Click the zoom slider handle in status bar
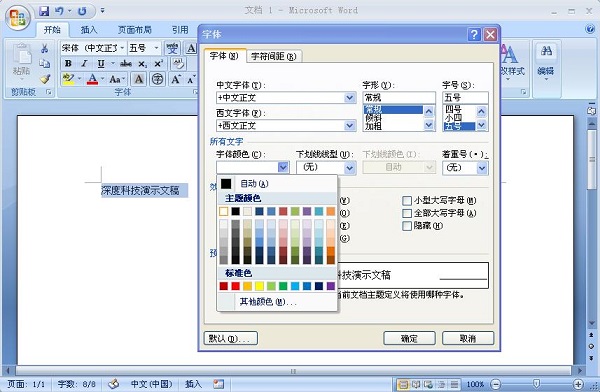This screenshot has width=600, height=392. 536,384
